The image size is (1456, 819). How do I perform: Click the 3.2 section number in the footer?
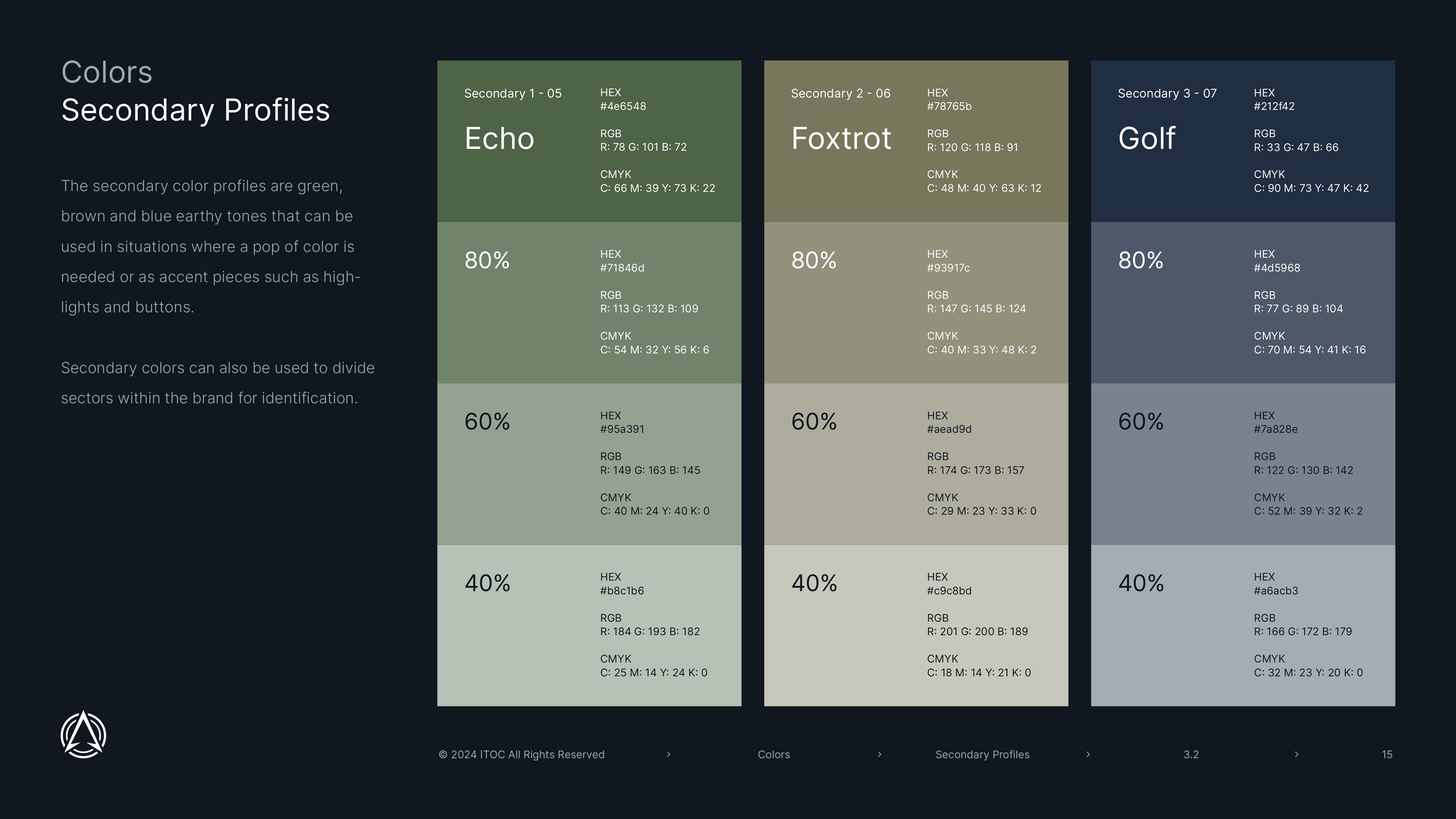(x=1191, y=755)
